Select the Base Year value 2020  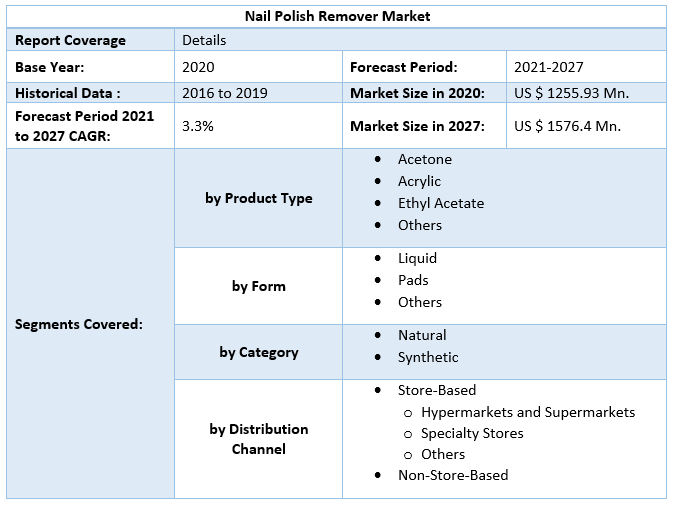coord(198,67)
